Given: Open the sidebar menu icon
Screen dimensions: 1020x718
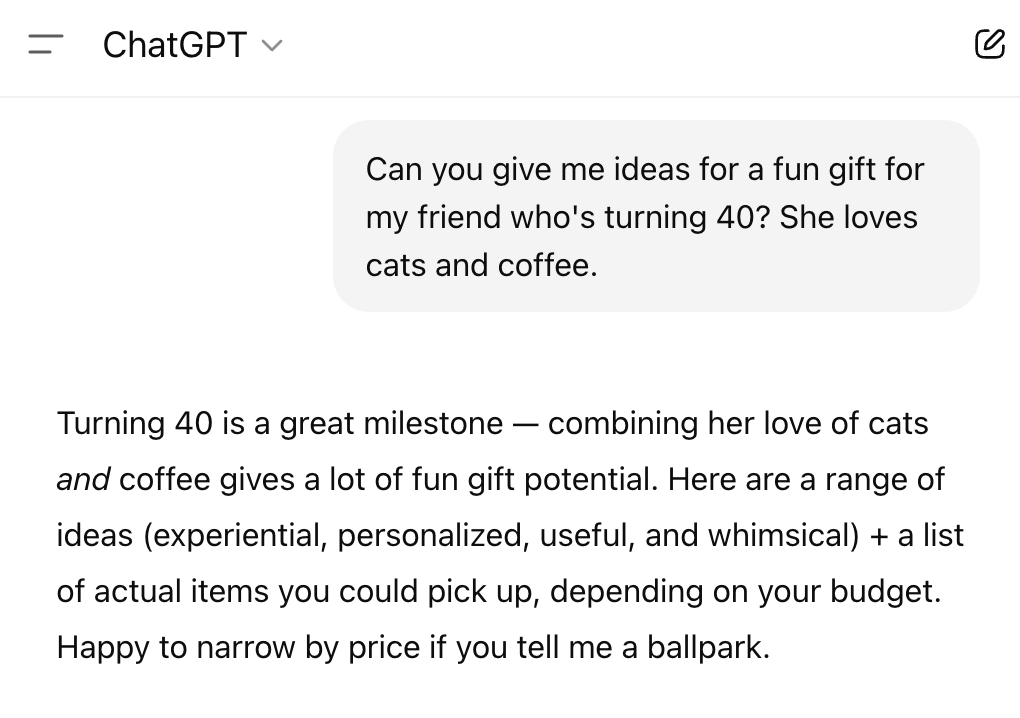Looking at the screenshot, I should click(46, 44).
